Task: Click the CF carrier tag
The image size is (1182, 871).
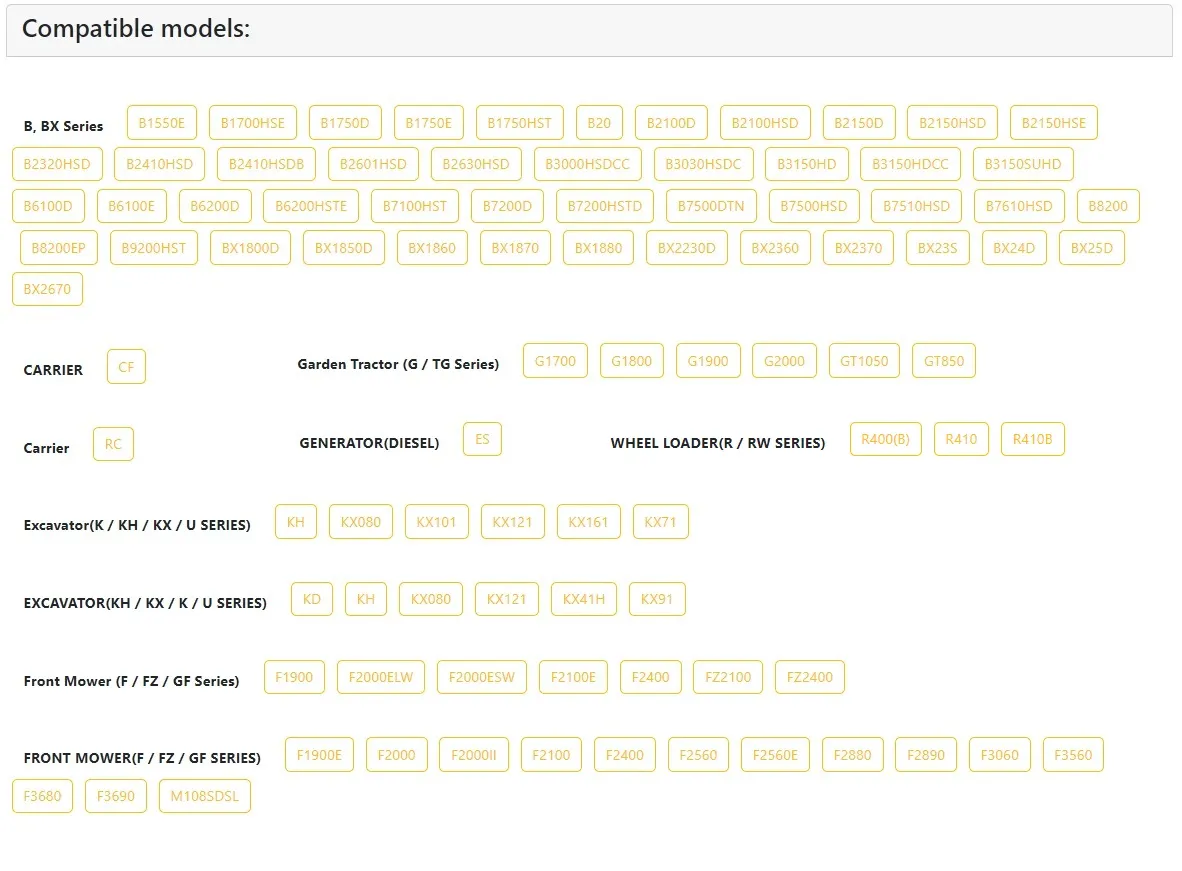Action: click(x=126, y=367)
